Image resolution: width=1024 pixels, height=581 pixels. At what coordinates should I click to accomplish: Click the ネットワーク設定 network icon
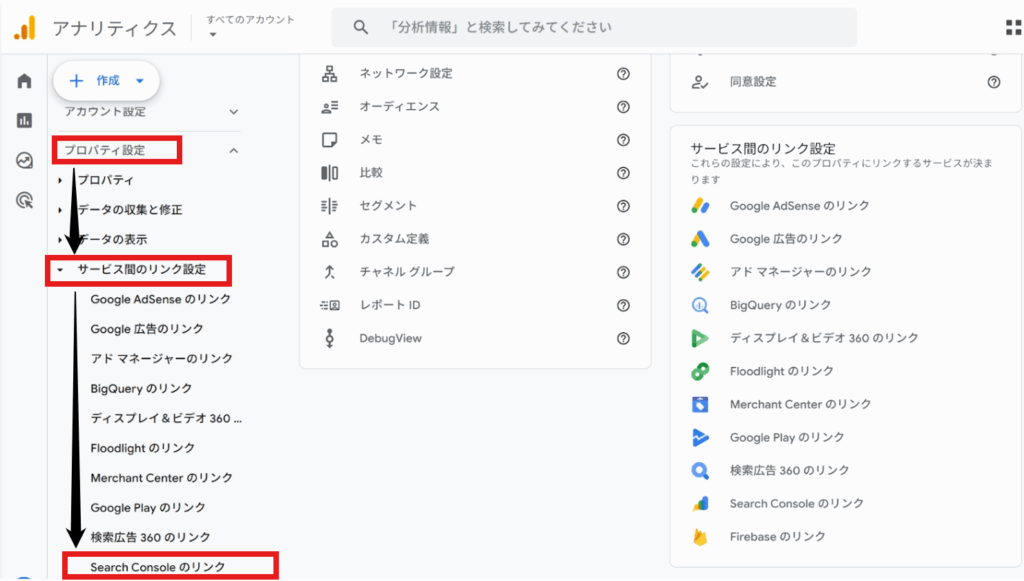coord(330,74)
